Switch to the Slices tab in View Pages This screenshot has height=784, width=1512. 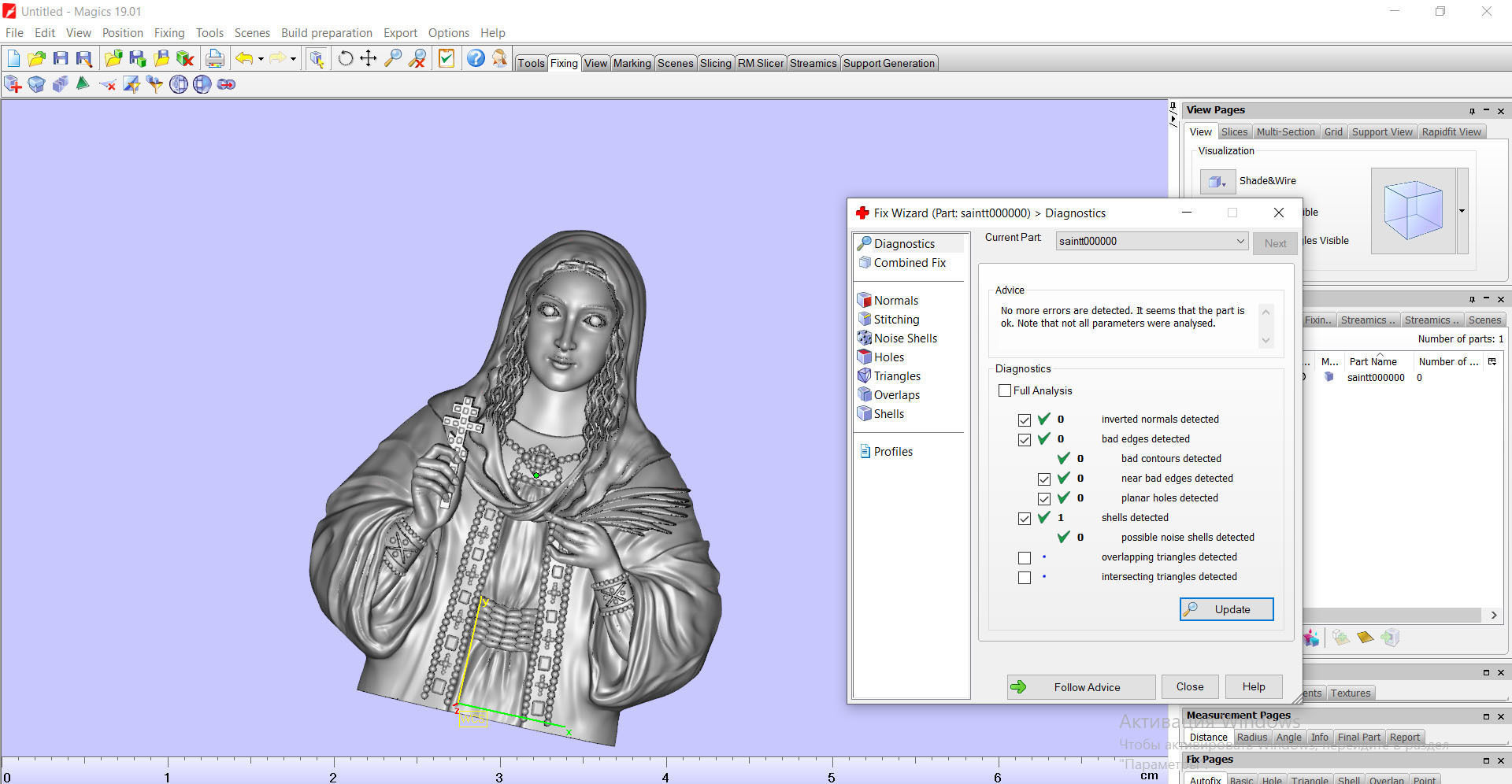click(1234, 131)
